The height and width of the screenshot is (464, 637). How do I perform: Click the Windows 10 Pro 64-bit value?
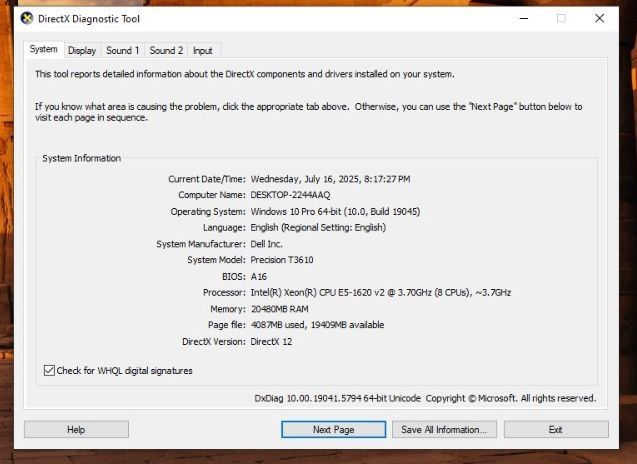pyautogui.click(x=335, y=211)
